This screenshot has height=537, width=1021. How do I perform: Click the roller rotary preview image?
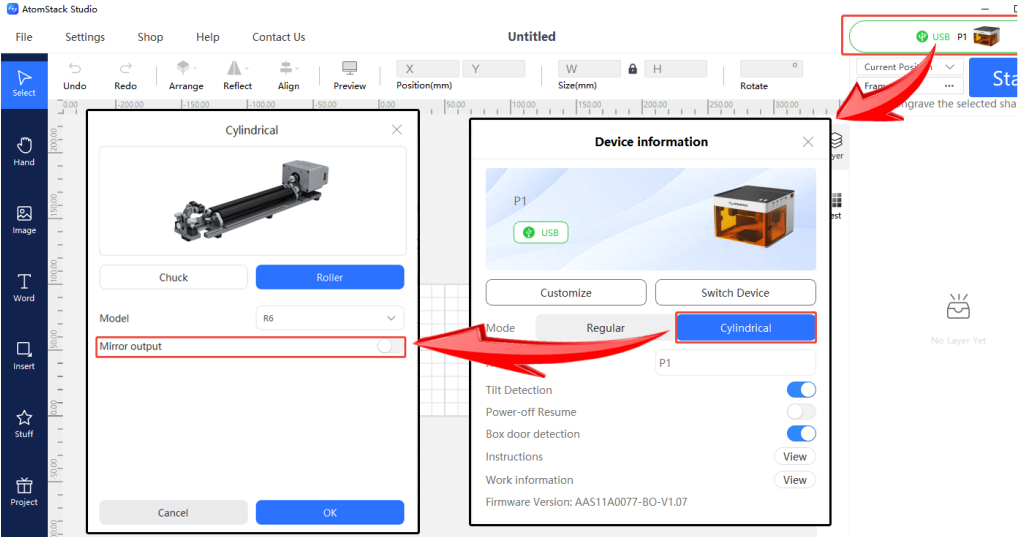pos(253,200)
